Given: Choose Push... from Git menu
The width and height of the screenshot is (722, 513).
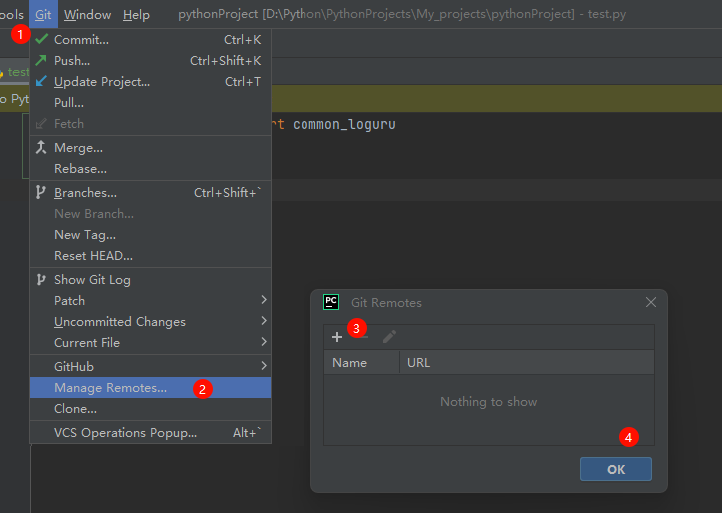Looking at the screenshot, I should coord(151,61).
